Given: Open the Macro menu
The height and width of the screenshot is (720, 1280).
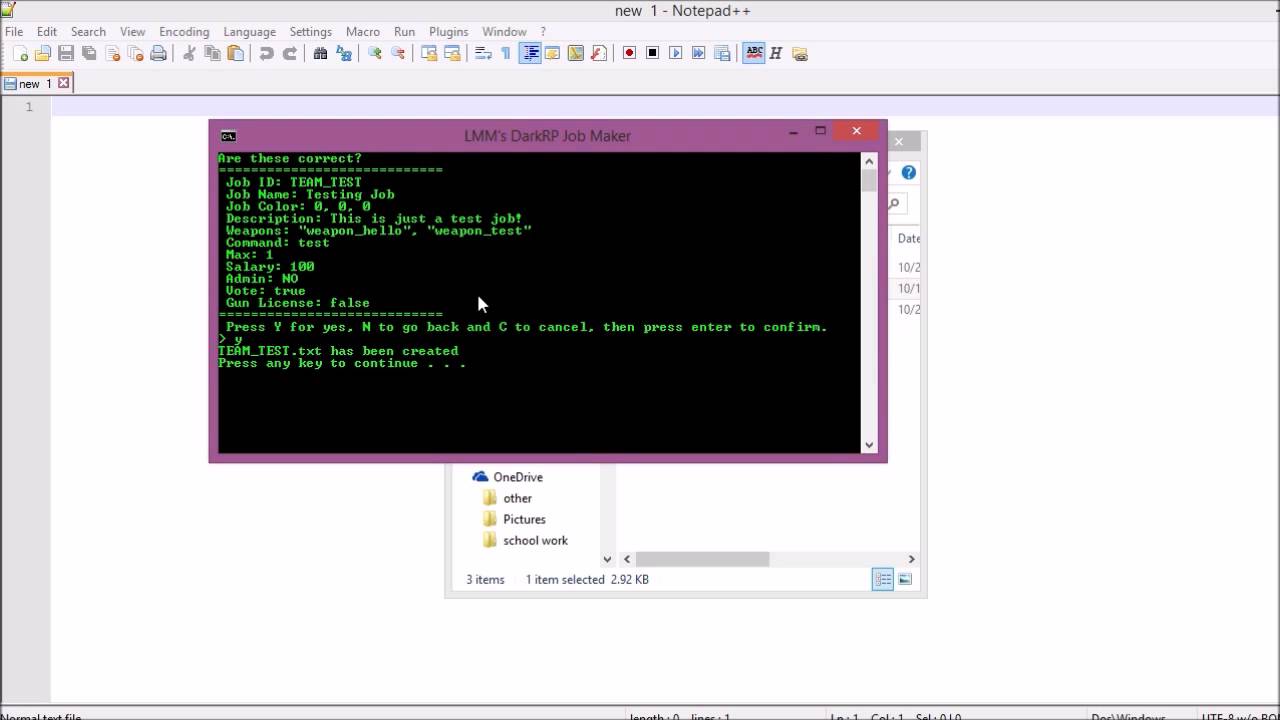Looking at the screenshot, I should pos(363,32).
